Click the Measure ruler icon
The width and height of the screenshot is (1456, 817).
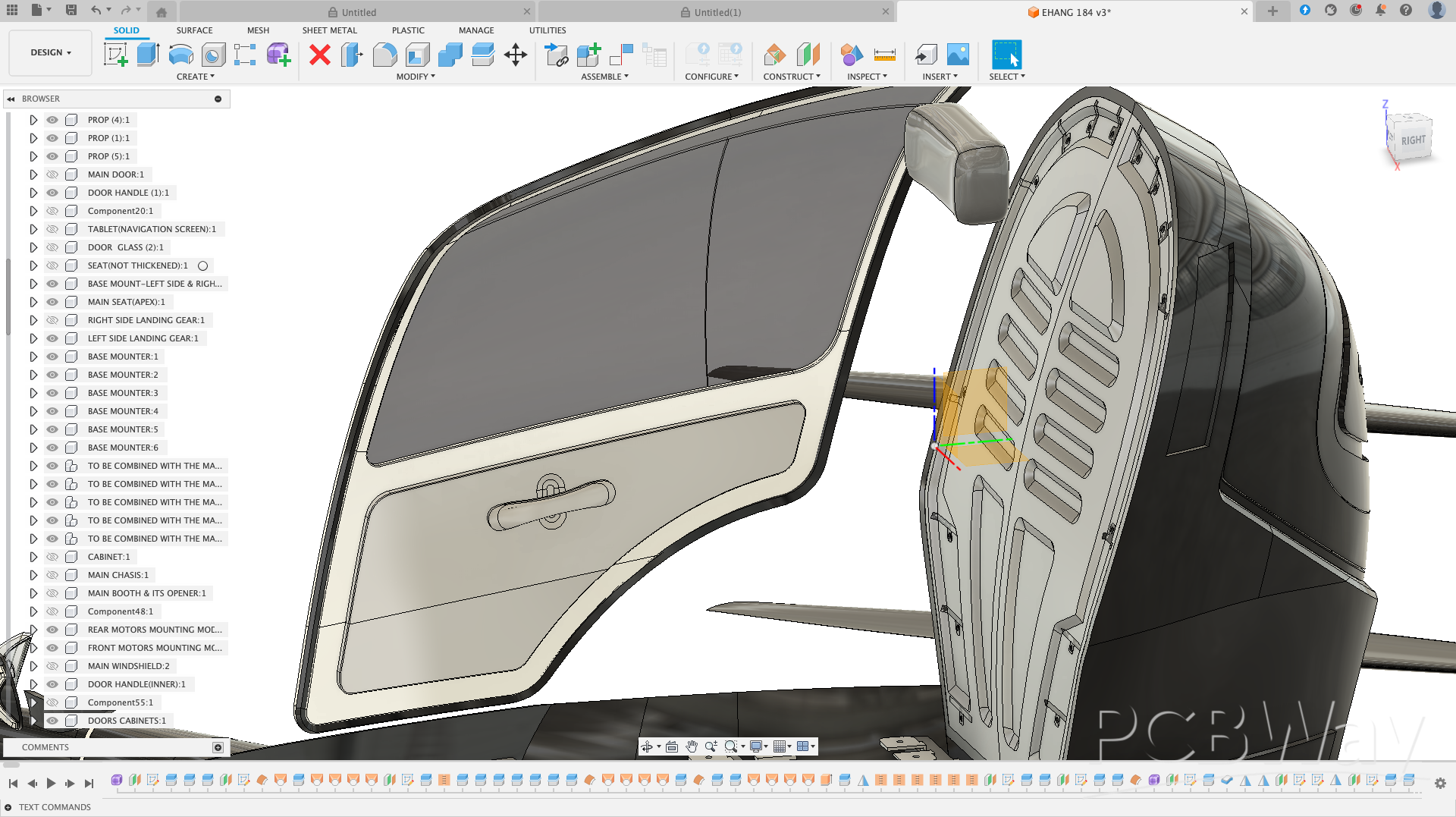click(884, 55)
